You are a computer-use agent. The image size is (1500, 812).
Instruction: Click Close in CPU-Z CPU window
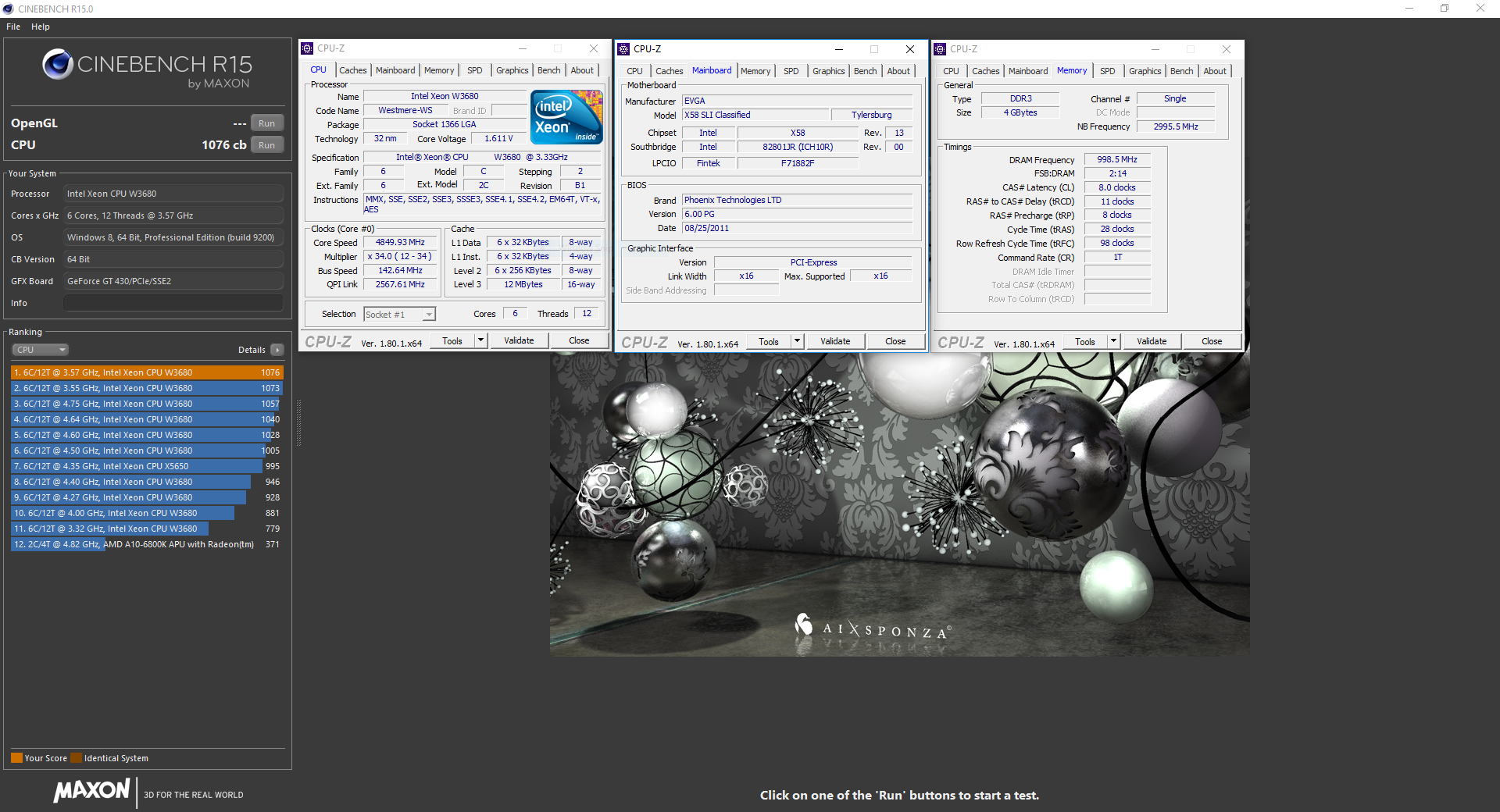click(x=579, y=340)
